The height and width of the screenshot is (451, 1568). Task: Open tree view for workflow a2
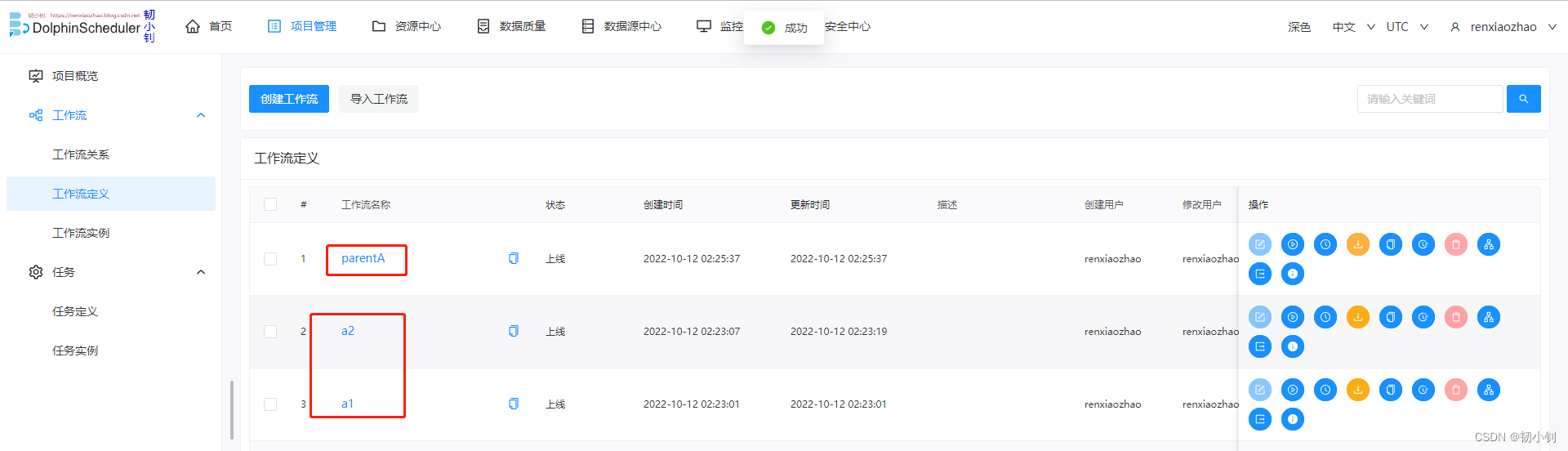[1489, 317]
